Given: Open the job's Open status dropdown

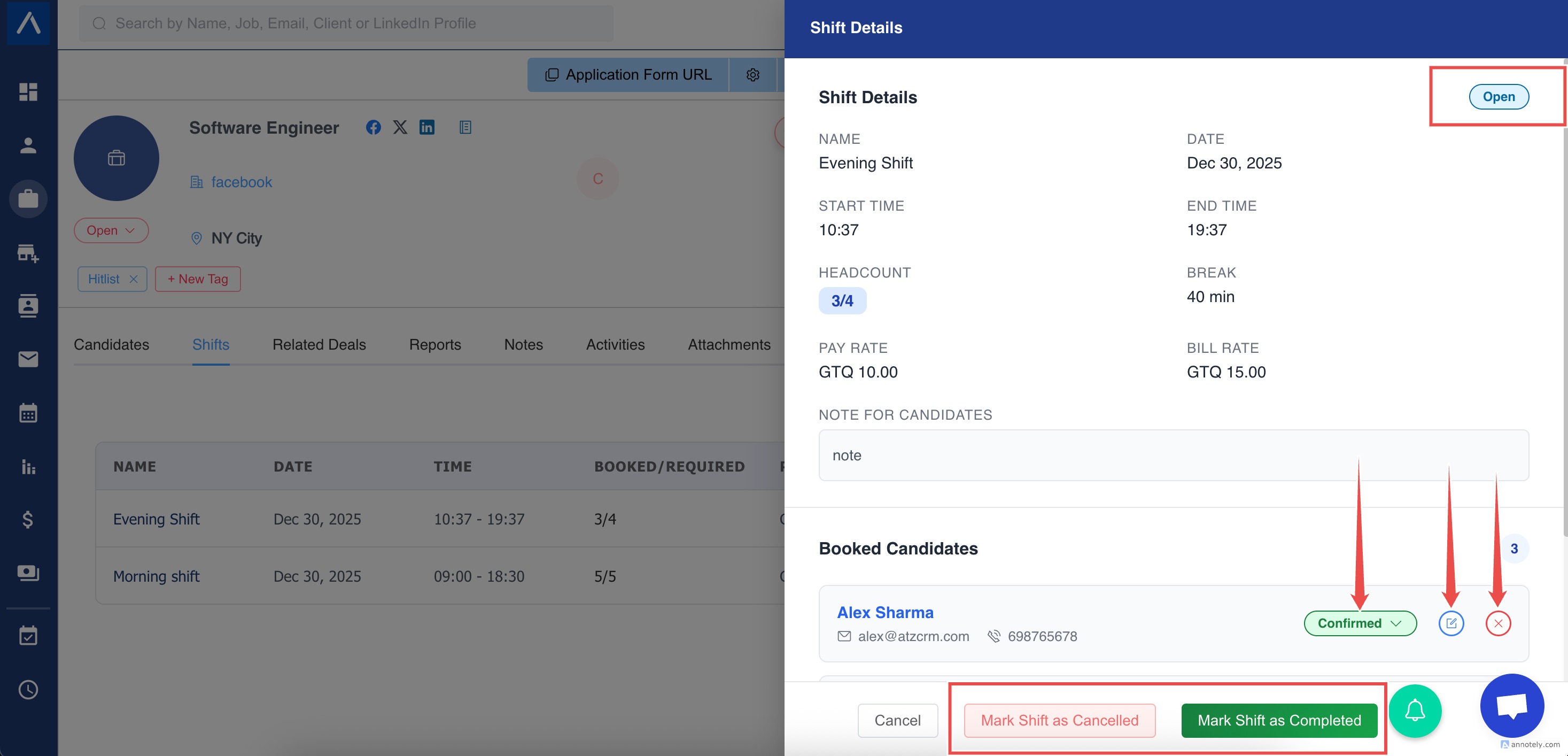Looking at the screenshot, I should coord(111,230).
